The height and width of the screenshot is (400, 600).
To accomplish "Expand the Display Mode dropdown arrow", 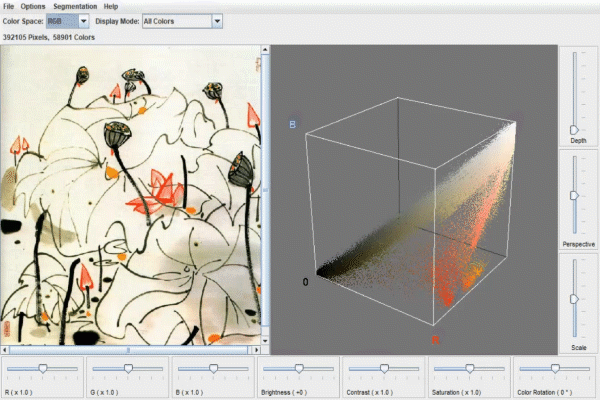I will pyautogui.click(x=217, y=21).
